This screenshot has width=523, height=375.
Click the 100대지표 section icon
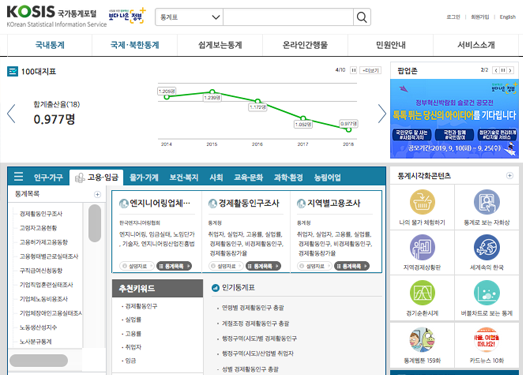tap(12, 71)
